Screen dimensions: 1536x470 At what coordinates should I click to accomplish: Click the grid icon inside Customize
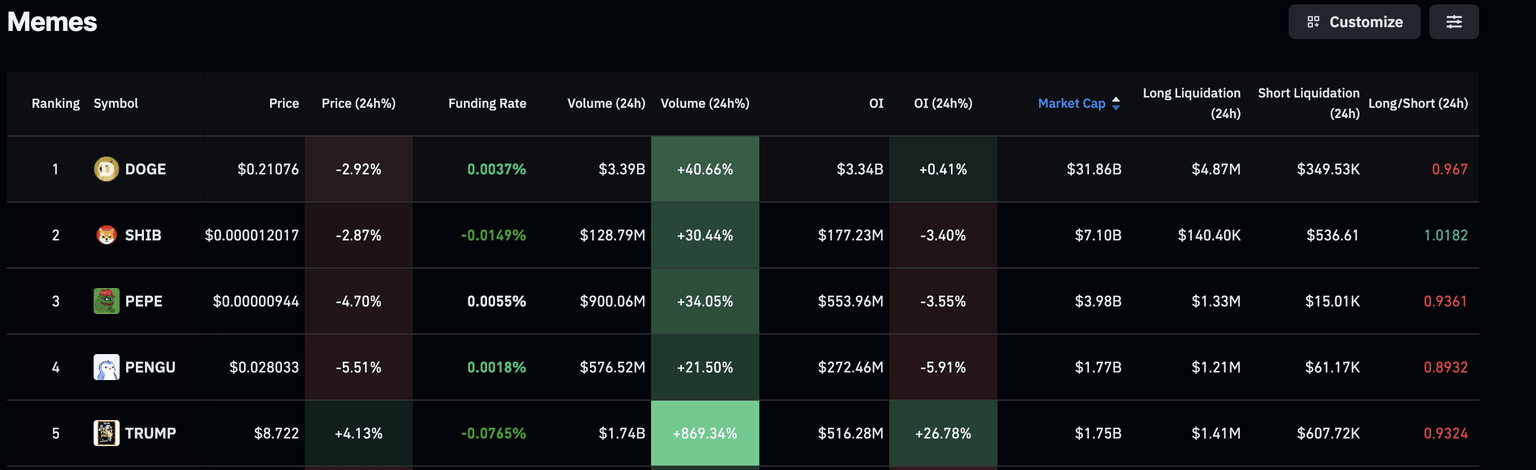pos(1314,22)
